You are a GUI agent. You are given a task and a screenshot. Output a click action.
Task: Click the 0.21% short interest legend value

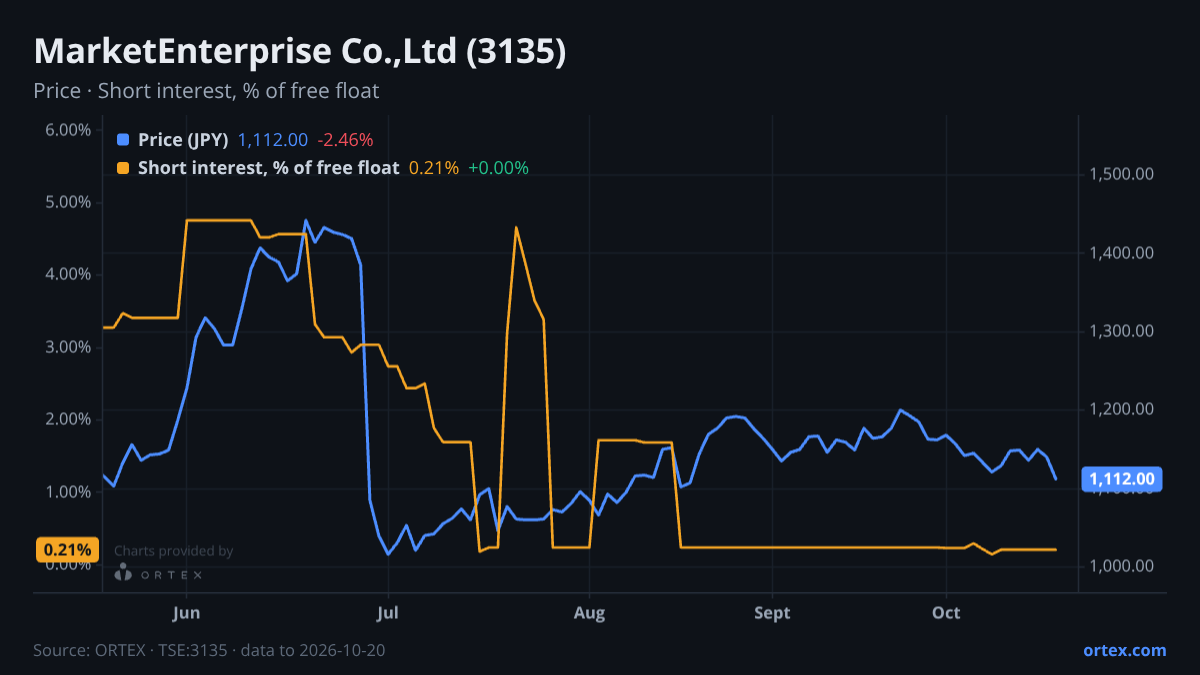pyautogui.click(x=434, y=168)
